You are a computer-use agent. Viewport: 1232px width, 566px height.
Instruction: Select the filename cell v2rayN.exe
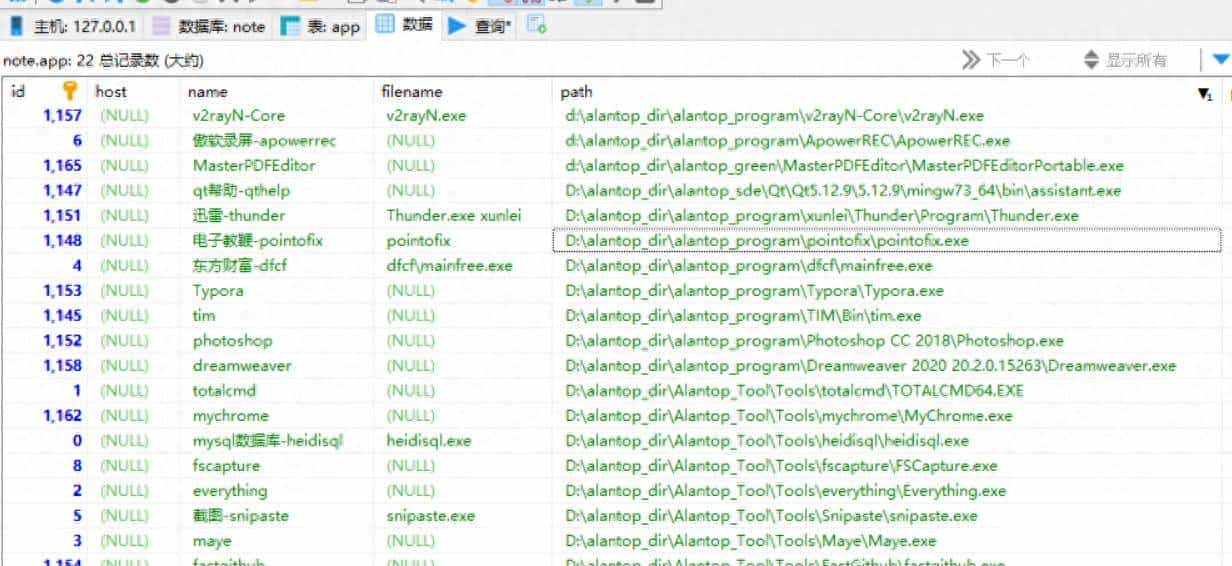click(x=426, y=116)
